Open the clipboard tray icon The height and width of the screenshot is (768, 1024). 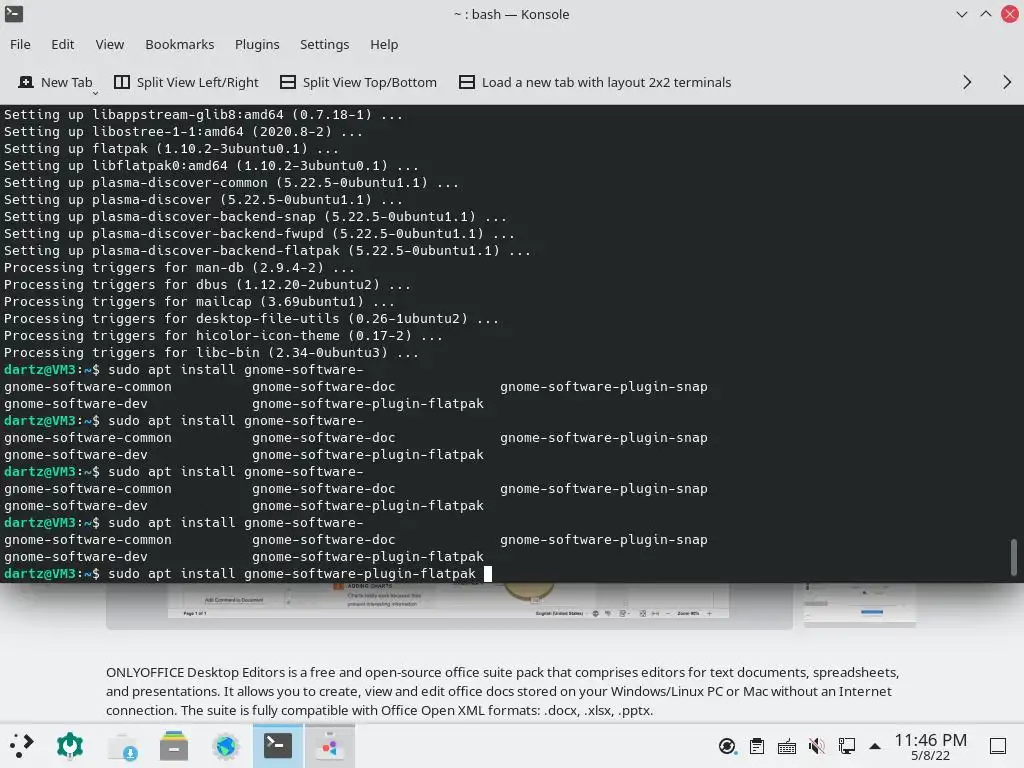pos(757,746)
